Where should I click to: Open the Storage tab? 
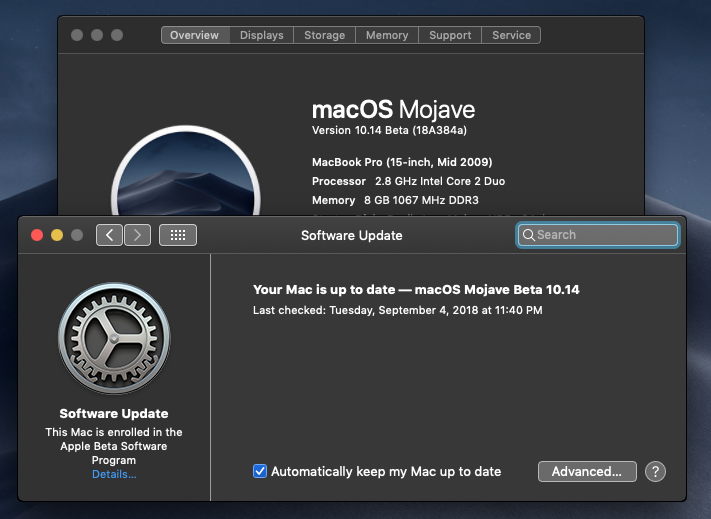pyautogui.click(x=325, y=35)
